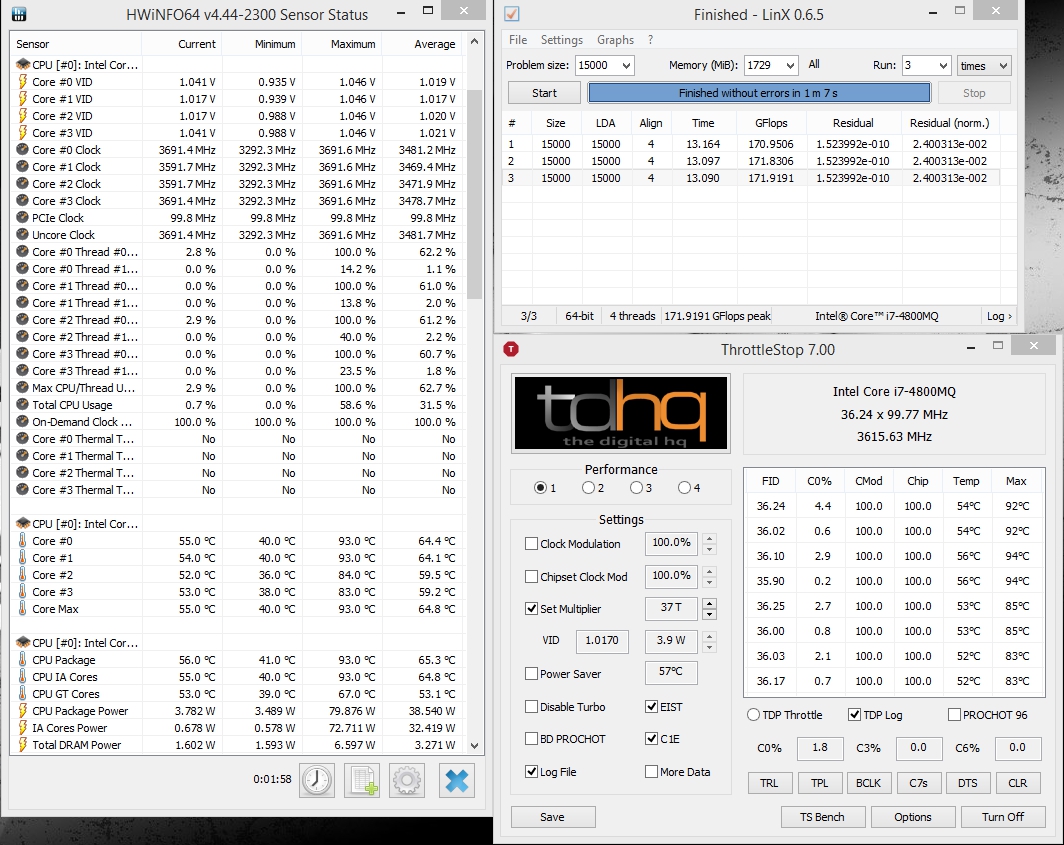
Task: Click the thermometer icon beside Core #2 temperature
Action: click(x=22, y=575)
